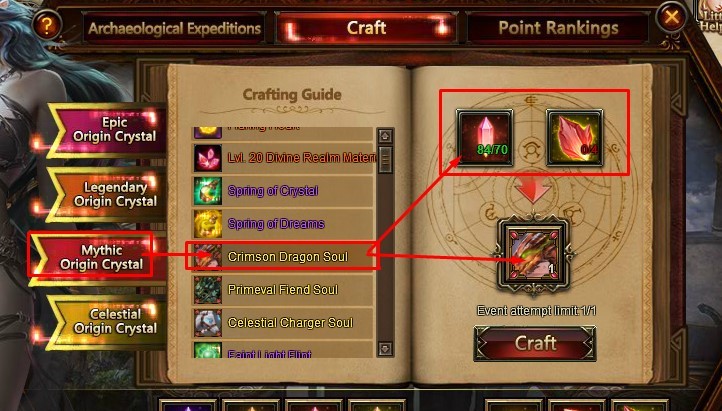Open the Craft tab
This screenshot has width=722, height=411.
pos(366,28)
